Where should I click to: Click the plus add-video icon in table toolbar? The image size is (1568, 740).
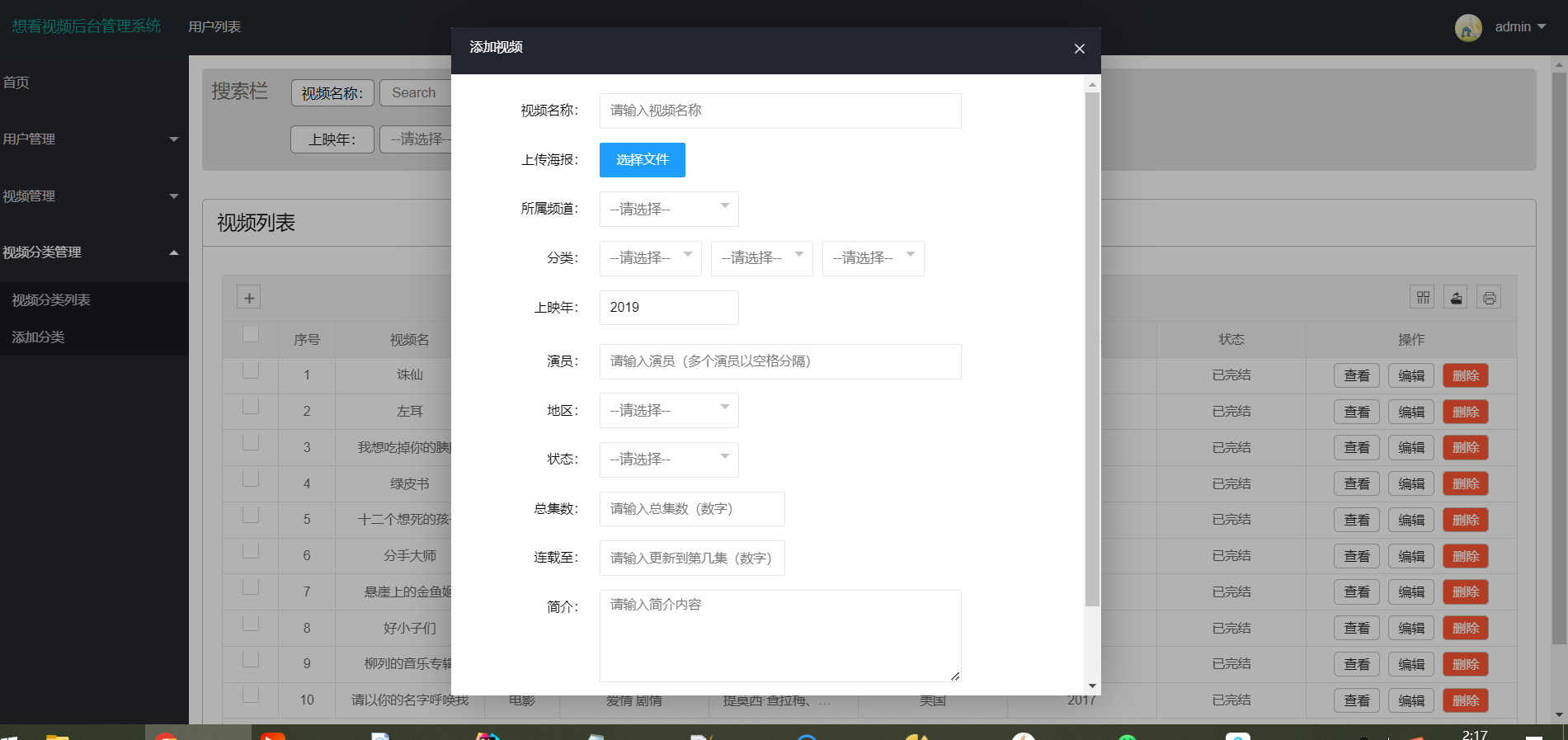point(249,298)
